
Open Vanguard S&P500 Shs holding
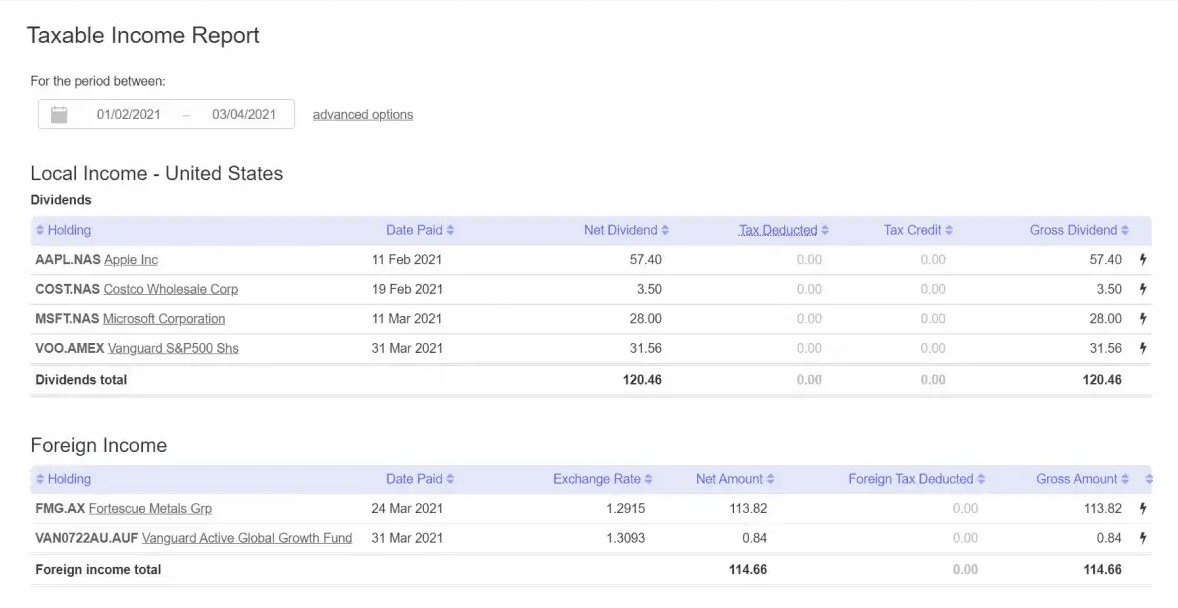pos(174,348)
